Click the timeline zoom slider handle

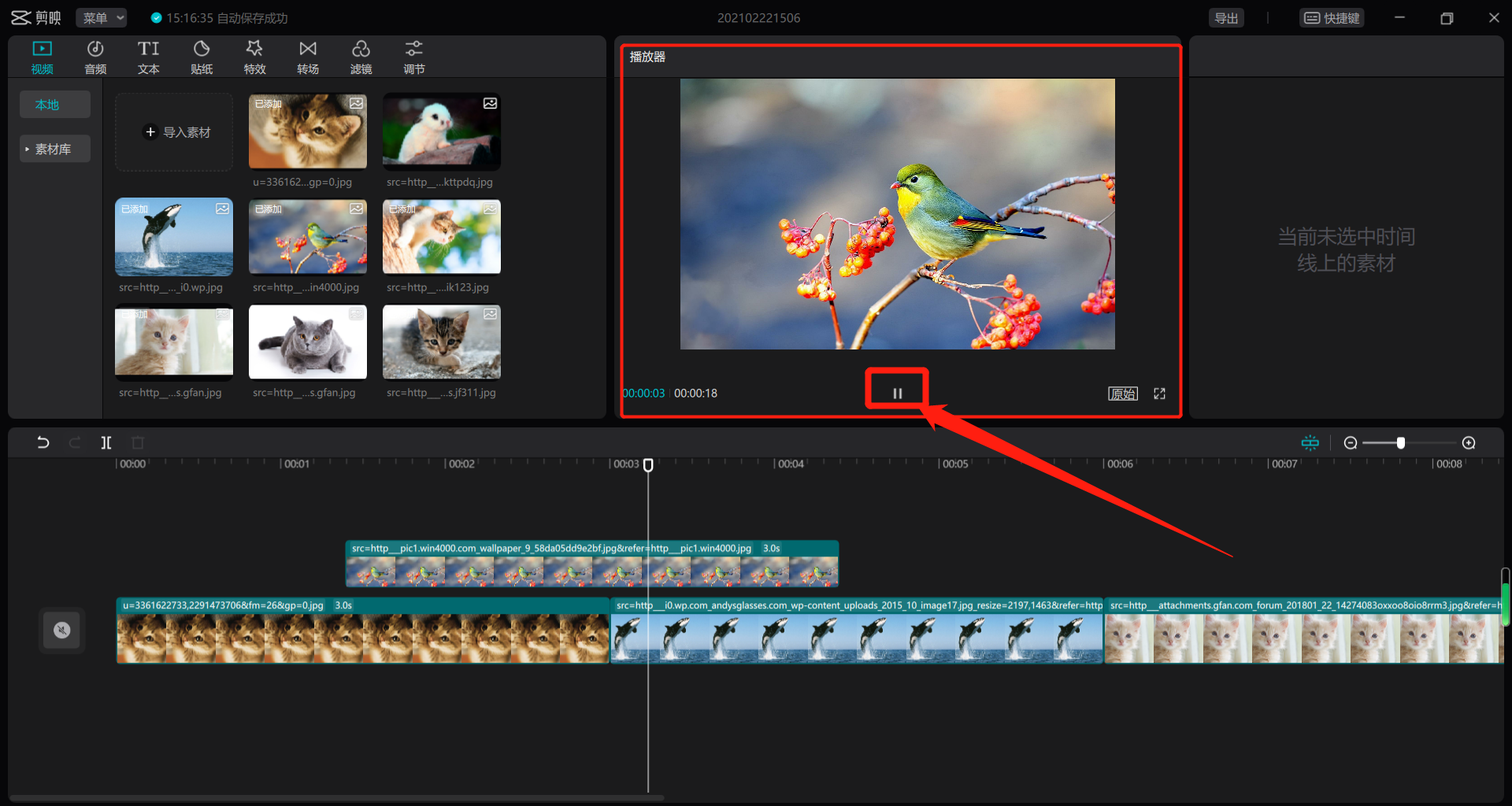tap(1400, 442)
